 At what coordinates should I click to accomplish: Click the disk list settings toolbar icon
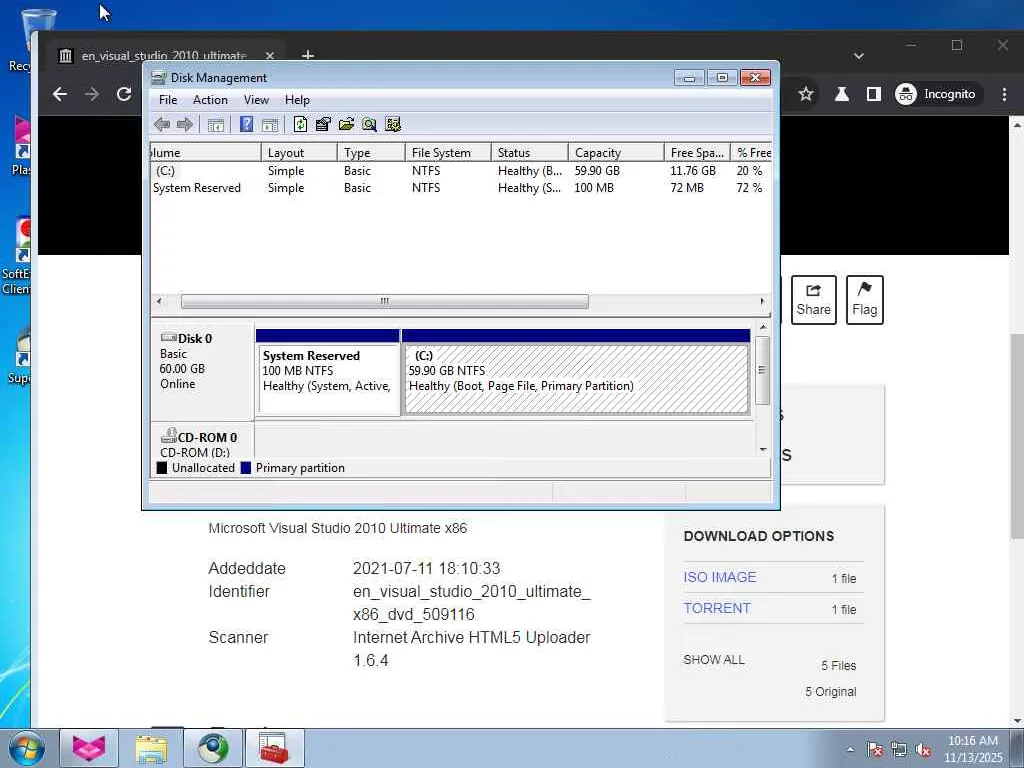click(392, 124)
